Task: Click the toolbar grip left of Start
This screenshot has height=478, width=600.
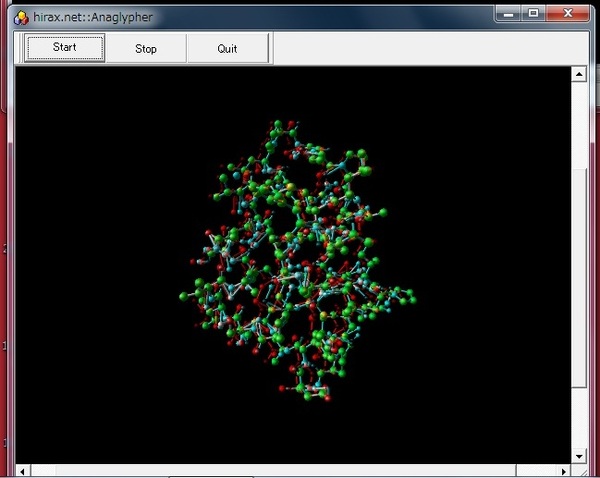Action: [x=18, y=48]
